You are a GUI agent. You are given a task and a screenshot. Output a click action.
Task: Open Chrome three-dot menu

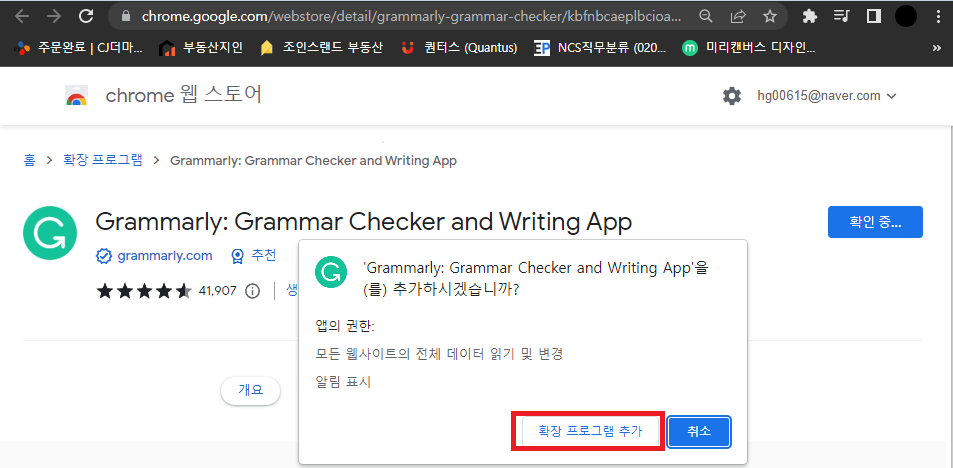coord(938,16)
